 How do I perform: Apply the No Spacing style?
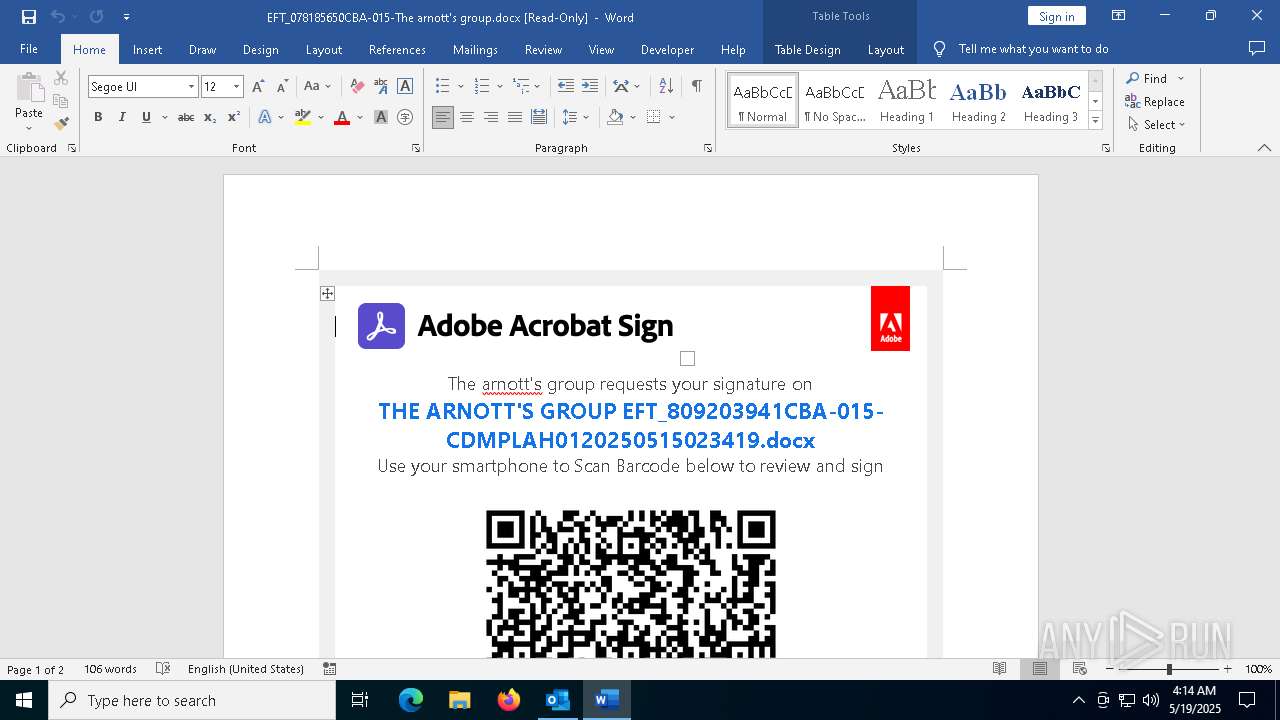pos(834,100)
